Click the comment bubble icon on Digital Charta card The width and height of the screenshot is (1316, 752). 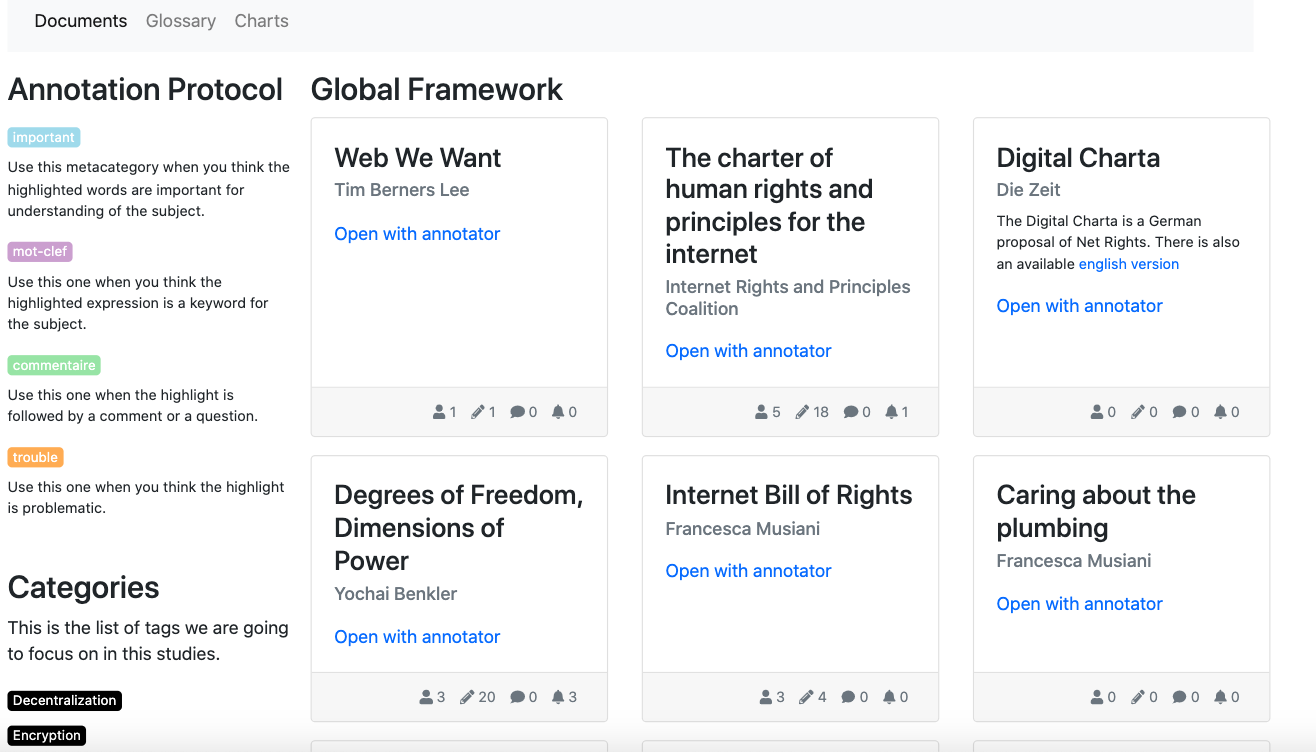point(1179,412)
